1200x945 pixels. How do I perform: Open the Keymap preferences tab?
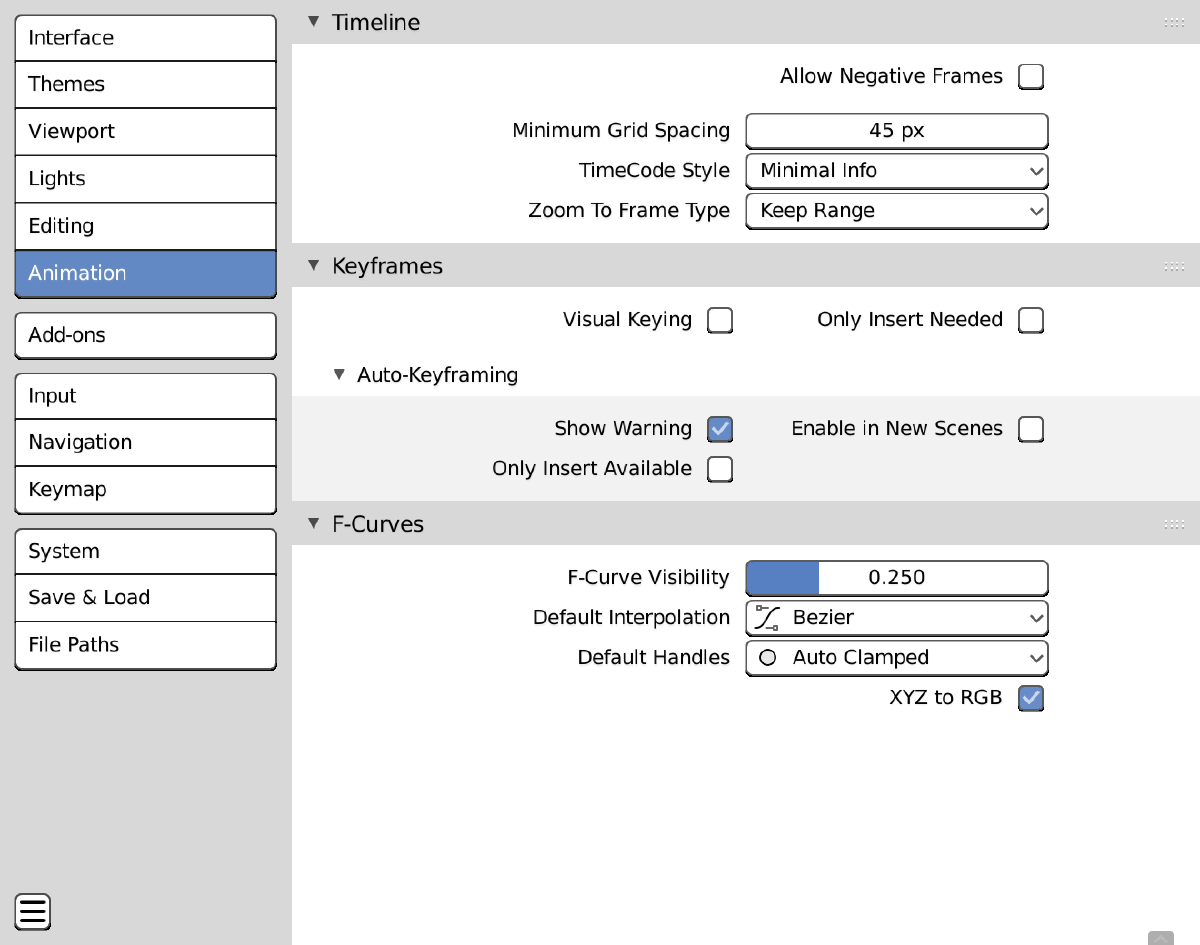click(x=145, y=490)
